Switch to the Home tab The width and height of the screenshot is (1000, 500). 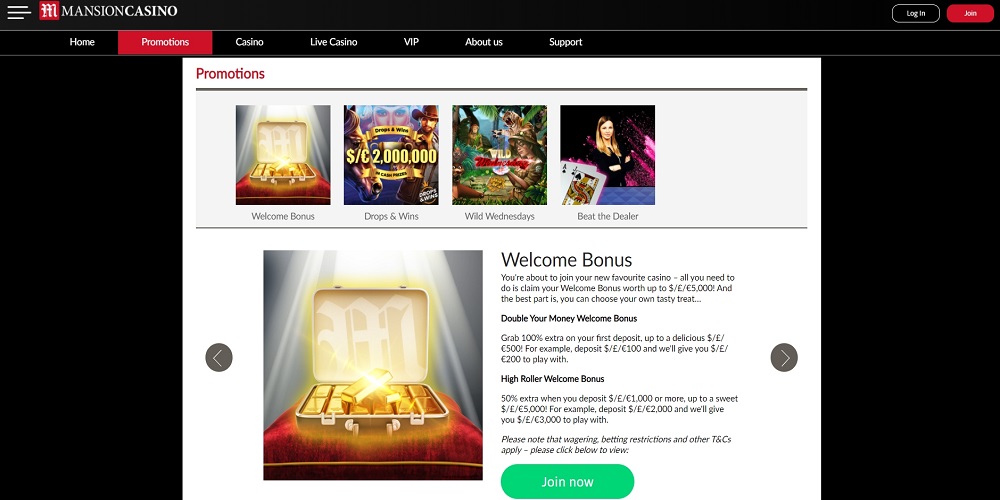point(82,42)
